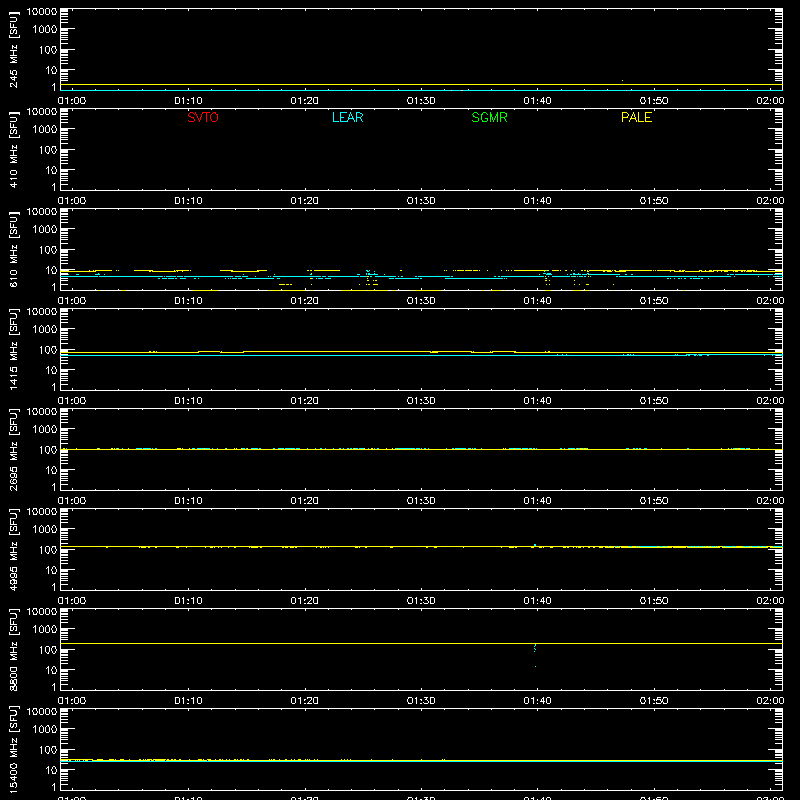Select the 245 MHz [SFU] axis title
Image resolution: width=800 pixels, height=800 pixels.
tap(13, 49)
